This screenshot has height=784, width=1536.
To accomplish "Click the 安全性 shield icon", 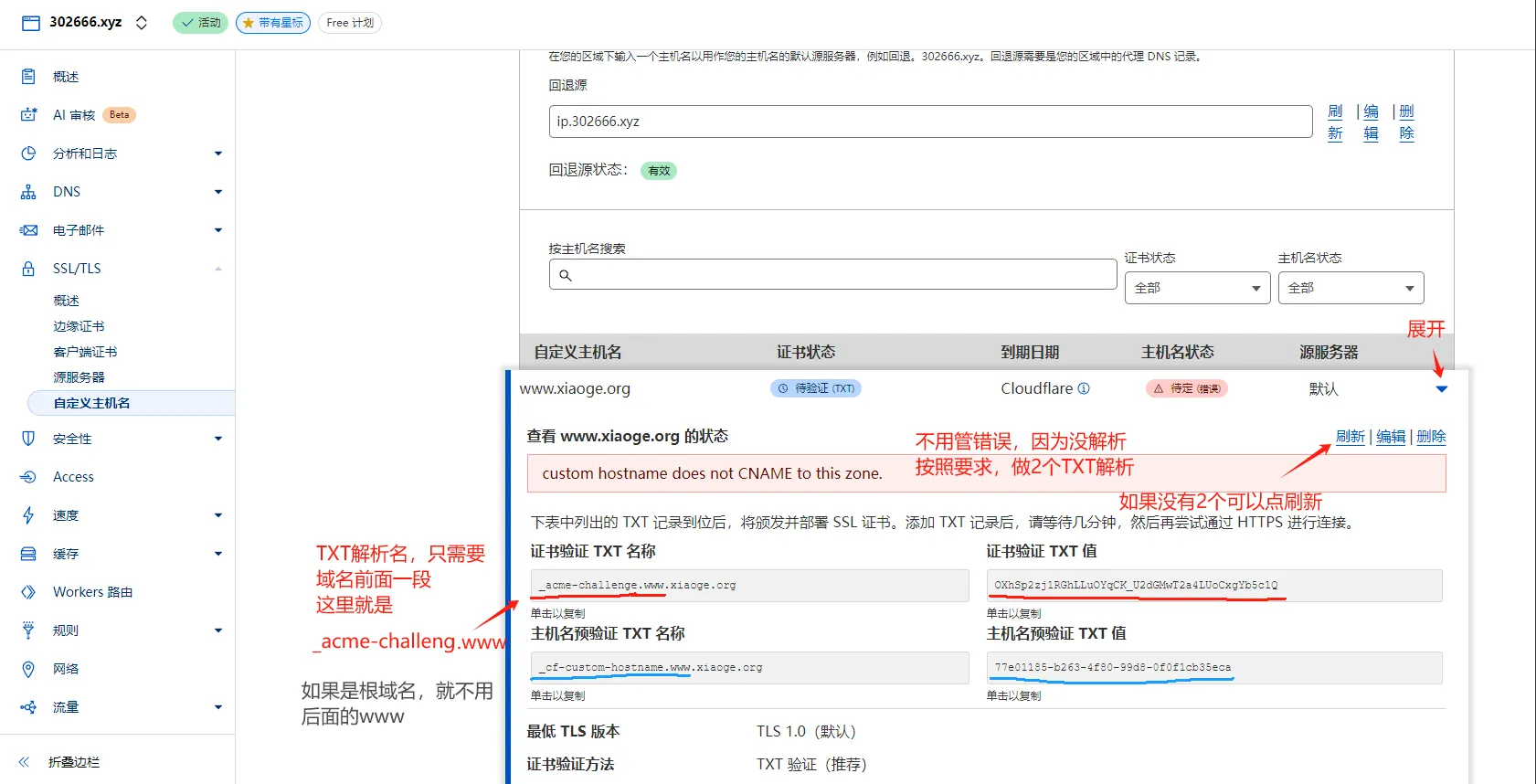I will coord(28,439).
